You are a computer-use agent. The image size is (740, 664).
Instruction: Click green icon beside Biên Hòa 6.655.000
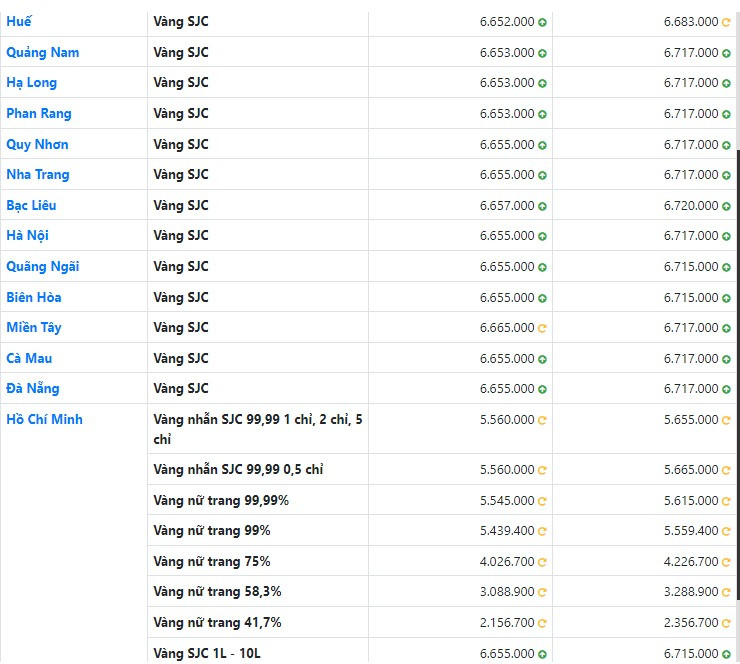[542, 298]
